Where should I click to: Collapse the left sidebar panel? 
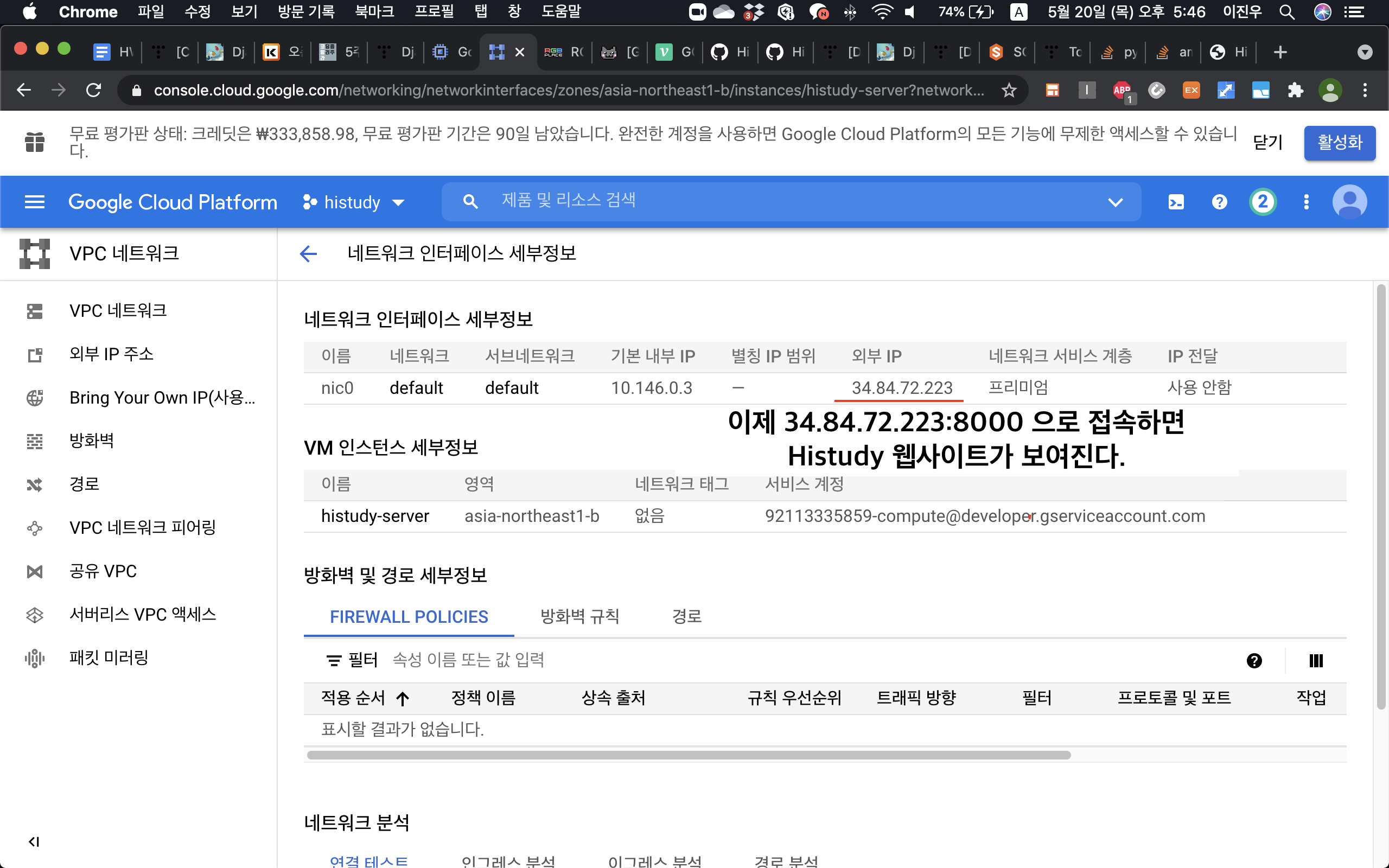[34, 841]
